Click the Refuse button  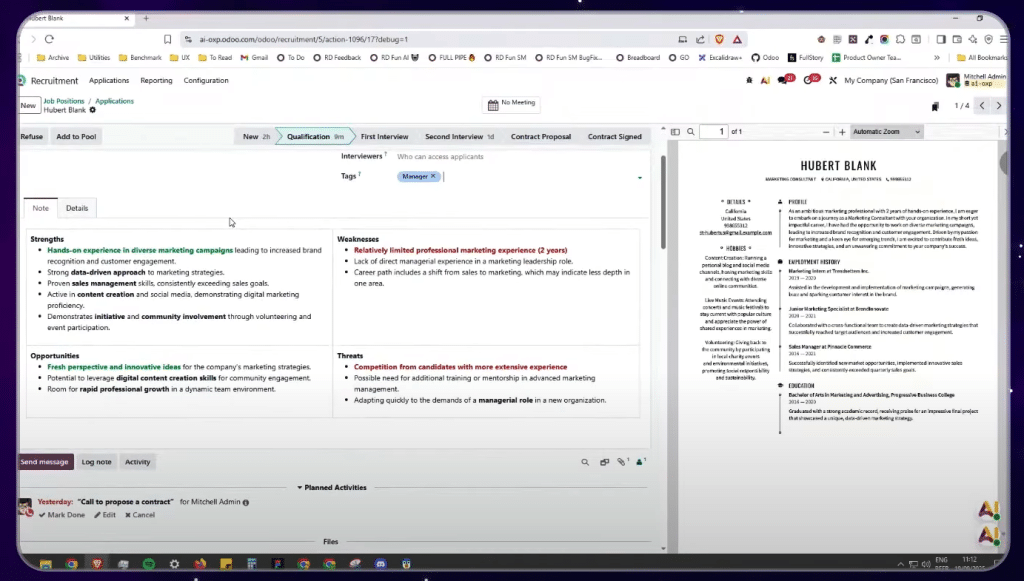[32, 136]
